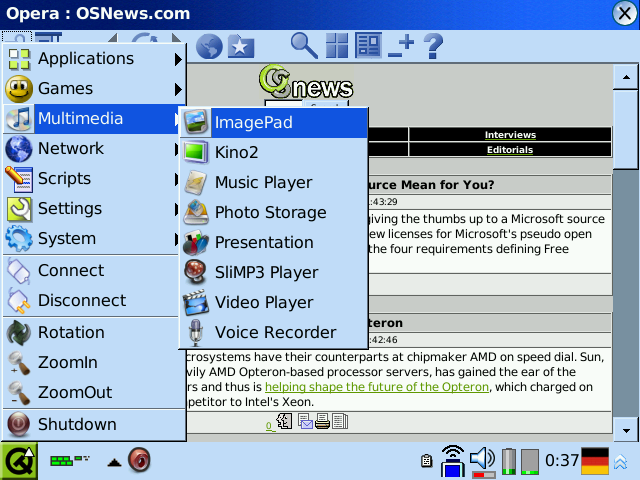Expand the Games submenu arrow
Viewport: 640px width, 480px height.
coord(178,89)
